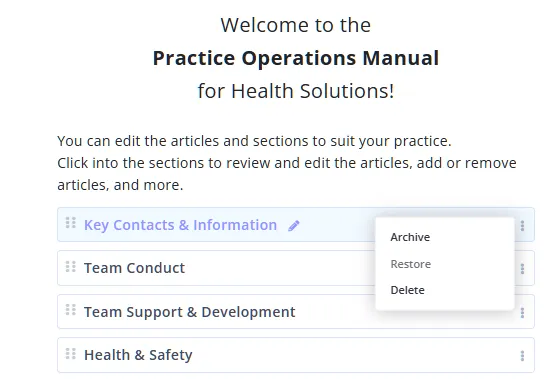Click the 'for Health Solutions!' heading line
The image size is (551, 379).
(x=296, y=91)
